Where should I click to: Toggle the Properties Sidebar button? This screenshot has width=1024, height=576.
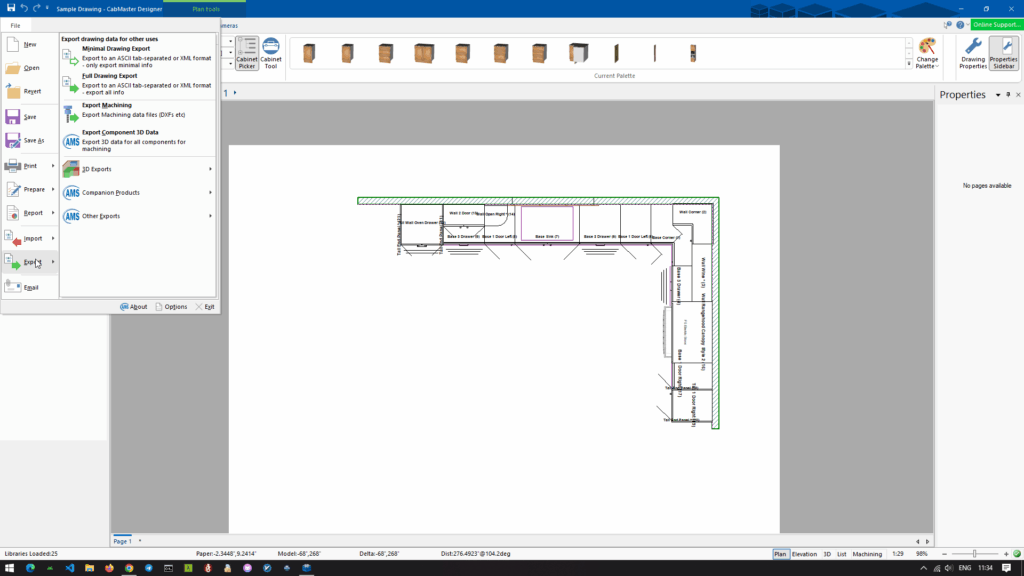[1003, 53]
